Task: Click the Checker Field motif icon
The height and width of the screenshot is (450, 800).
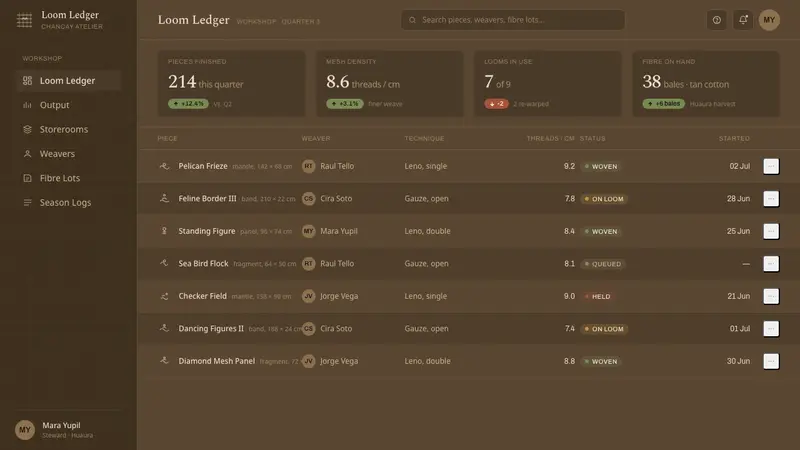Action: click(164, 296)
